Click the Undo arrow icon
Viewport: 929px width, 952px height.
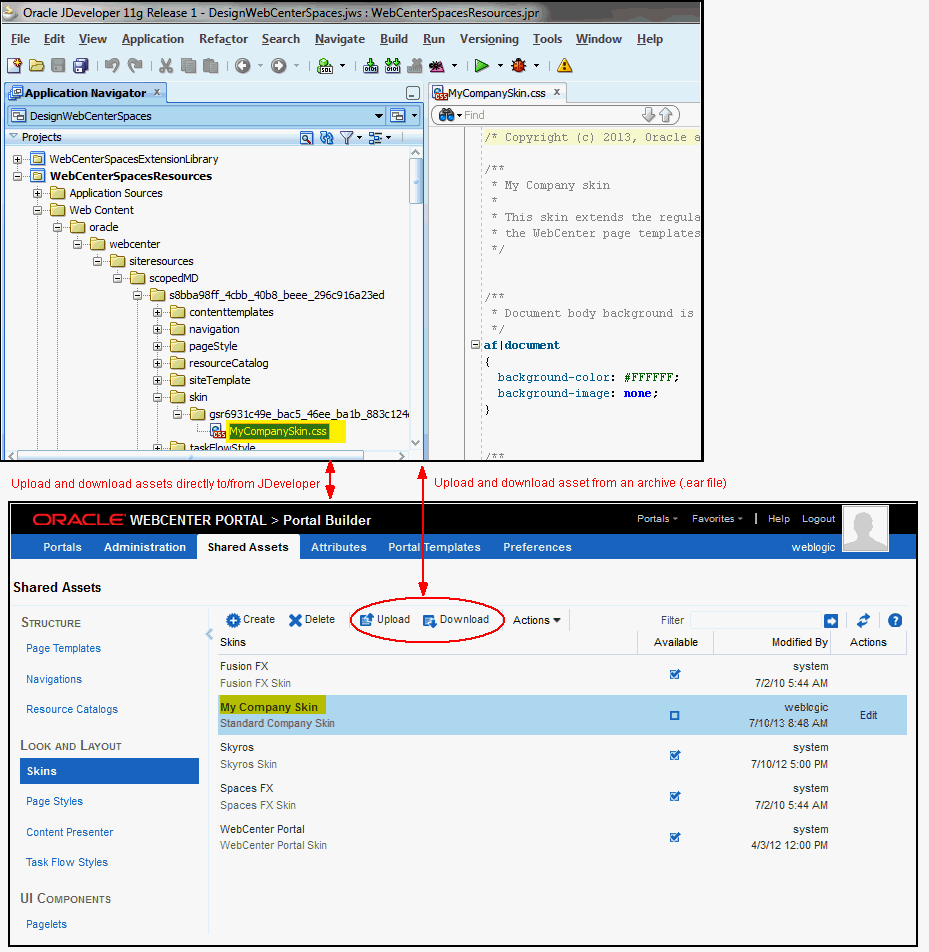click(112, 66)
